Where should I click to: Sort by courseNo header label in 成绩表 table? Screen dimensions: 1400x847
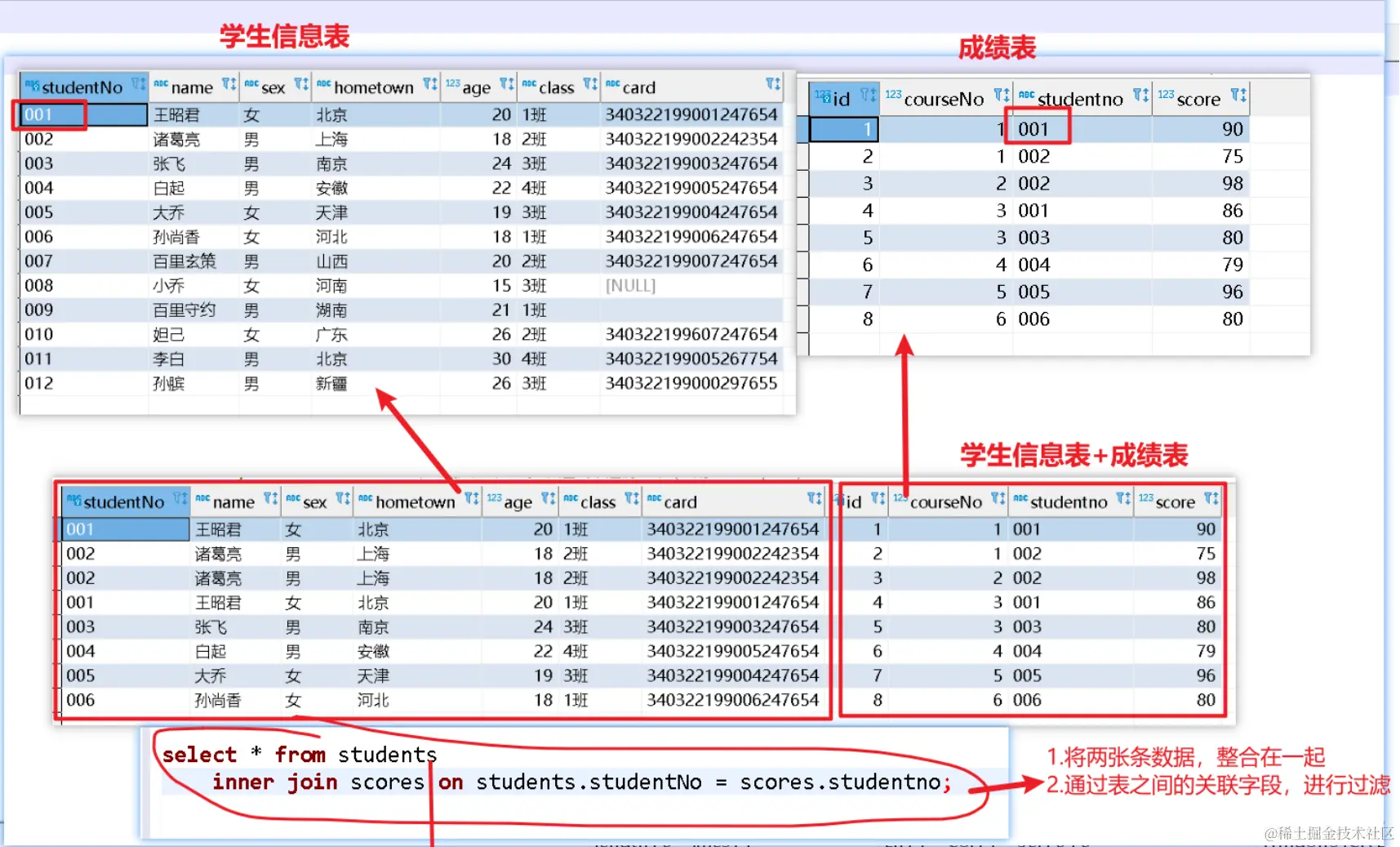(944, 100)
